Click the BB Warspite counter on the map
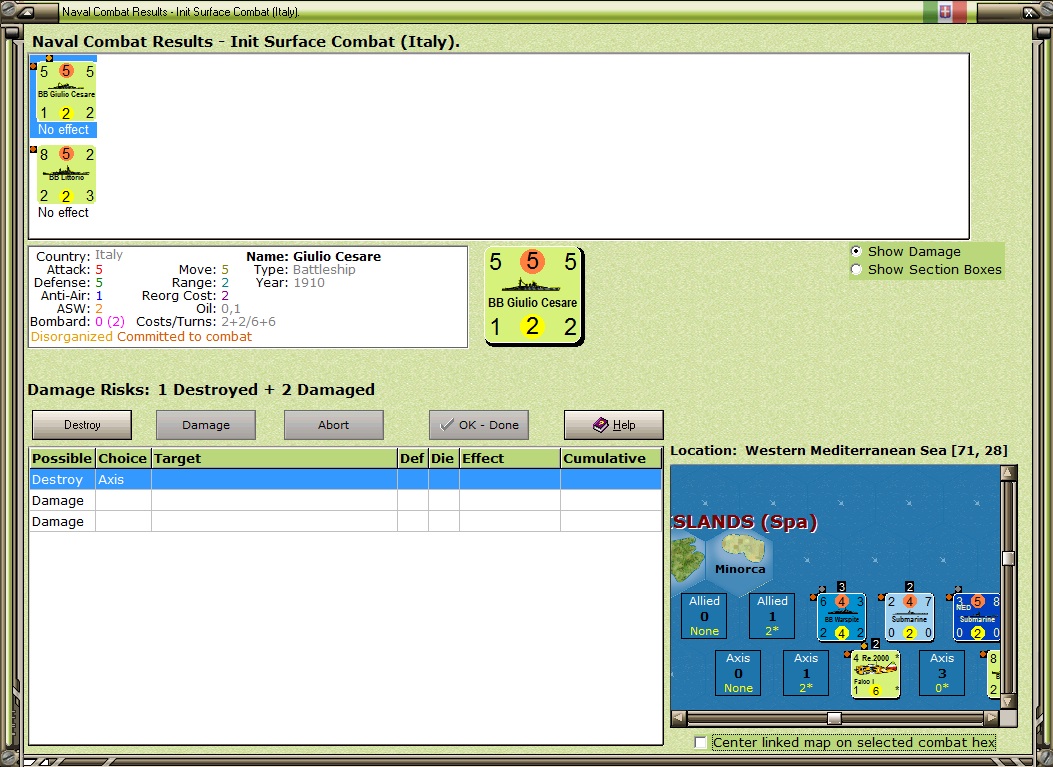The width and height of the screenshot is (1053, 767). coord(841,617)
